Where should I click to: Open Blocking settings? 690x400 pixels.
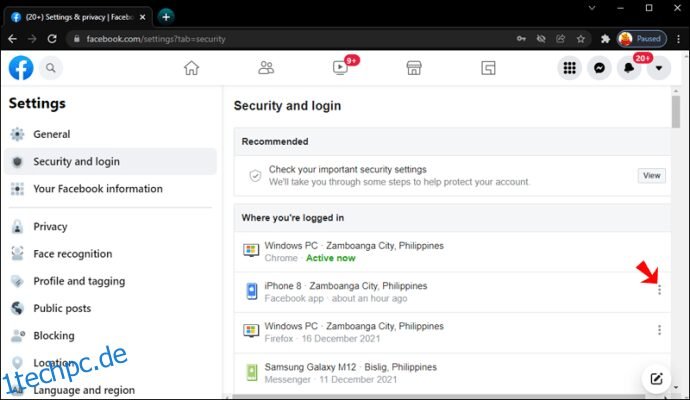click(x=110, y=336)
